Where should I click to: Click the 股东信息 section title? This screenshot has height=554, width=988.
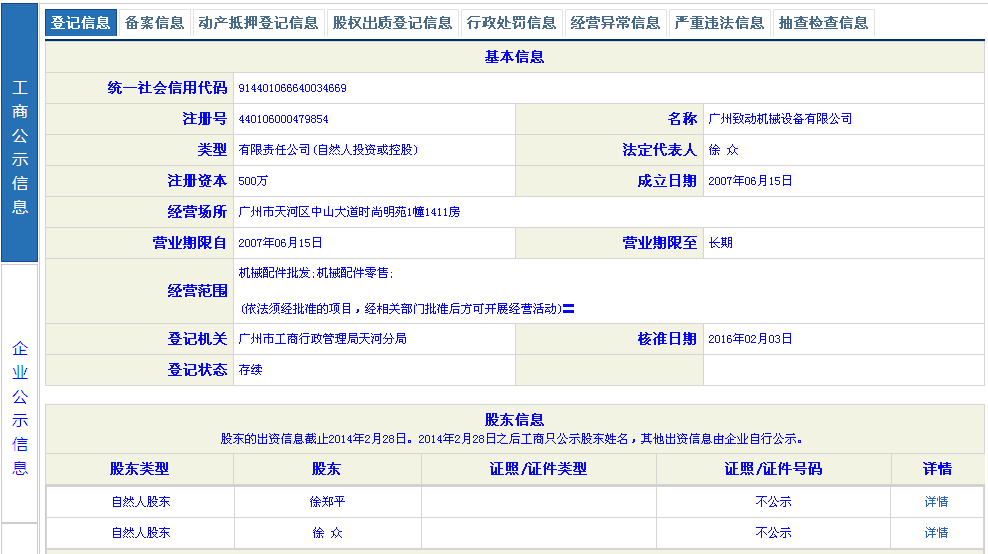pyautogui.click(x=514, y=420)
